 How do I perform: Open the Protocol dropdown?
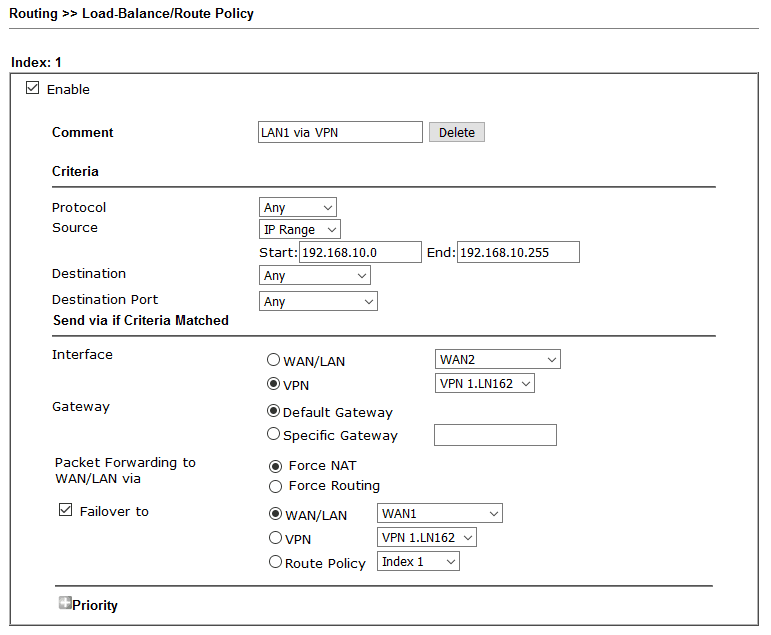tap(298, 208)
